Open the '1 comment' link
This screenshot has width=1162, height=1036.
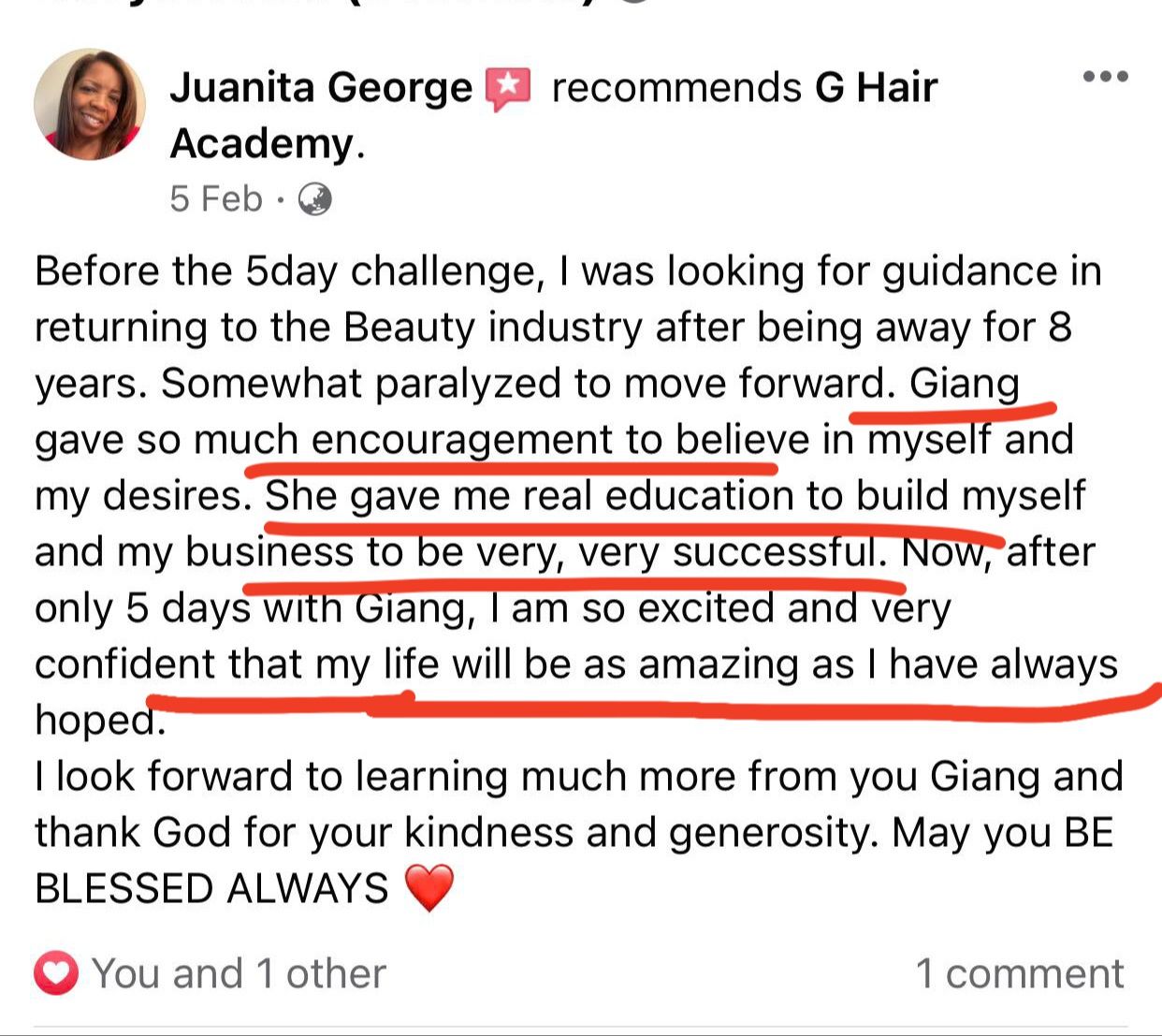click(1020, 973)
